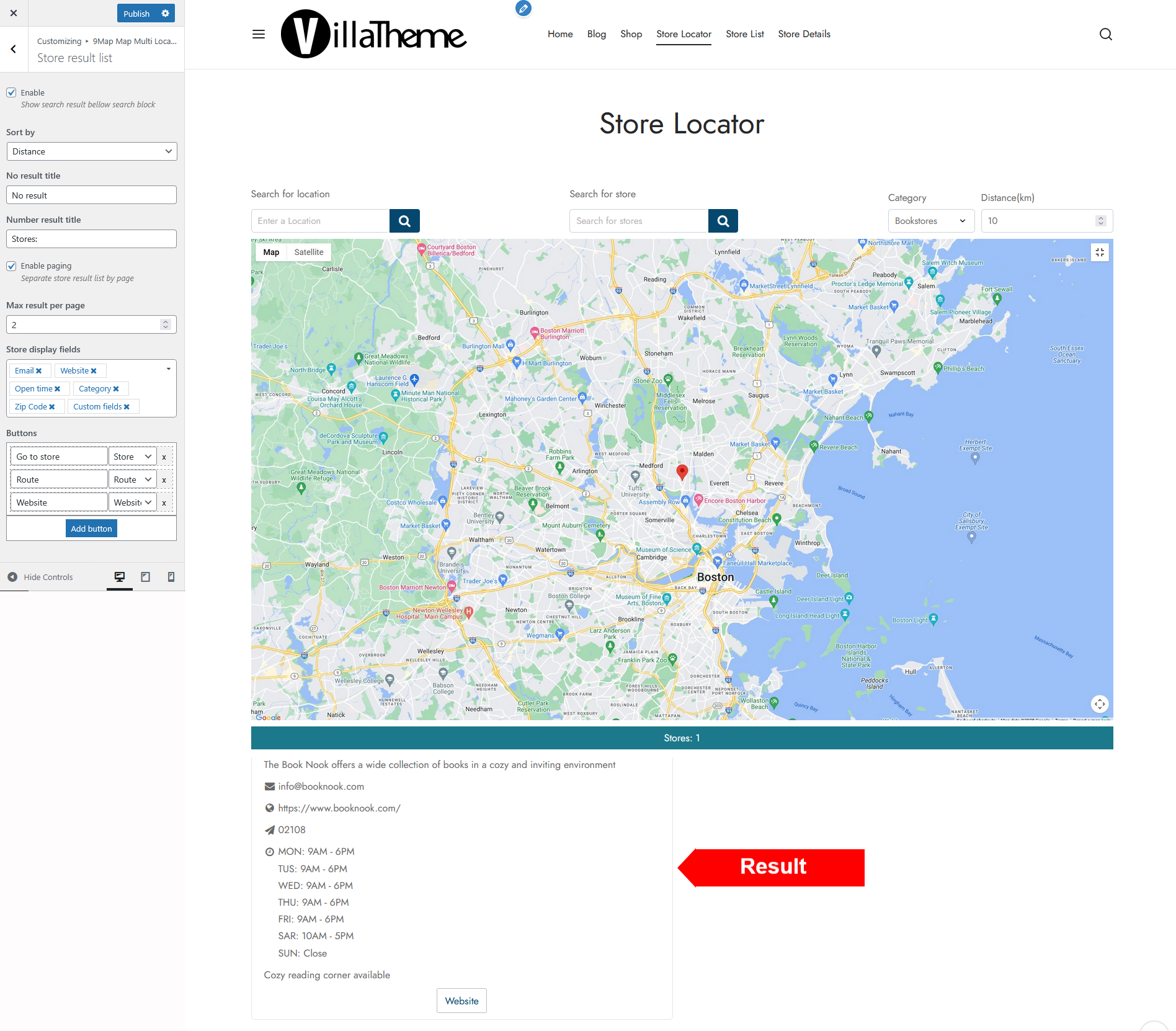1176x1031 pixels.
Task: Open the header search icon
Action: (x=1105, y=34)
